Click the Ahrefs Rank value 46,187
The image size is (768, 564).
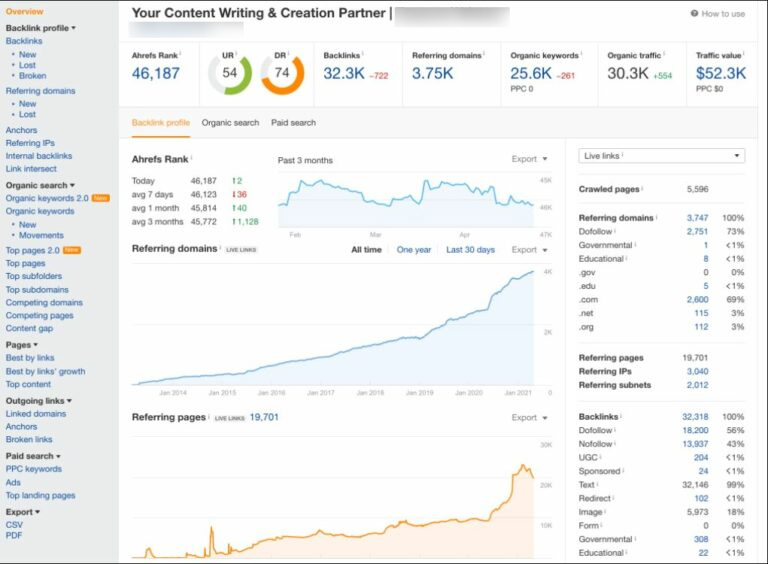(x=156, y=73)
